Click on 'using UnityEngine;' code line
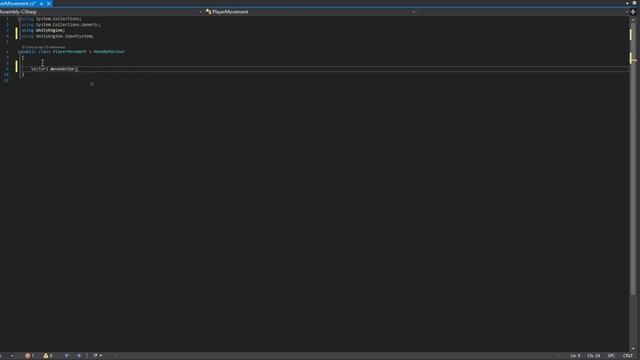Viewport: 640px width, 360px height. [x=43, y=30]
